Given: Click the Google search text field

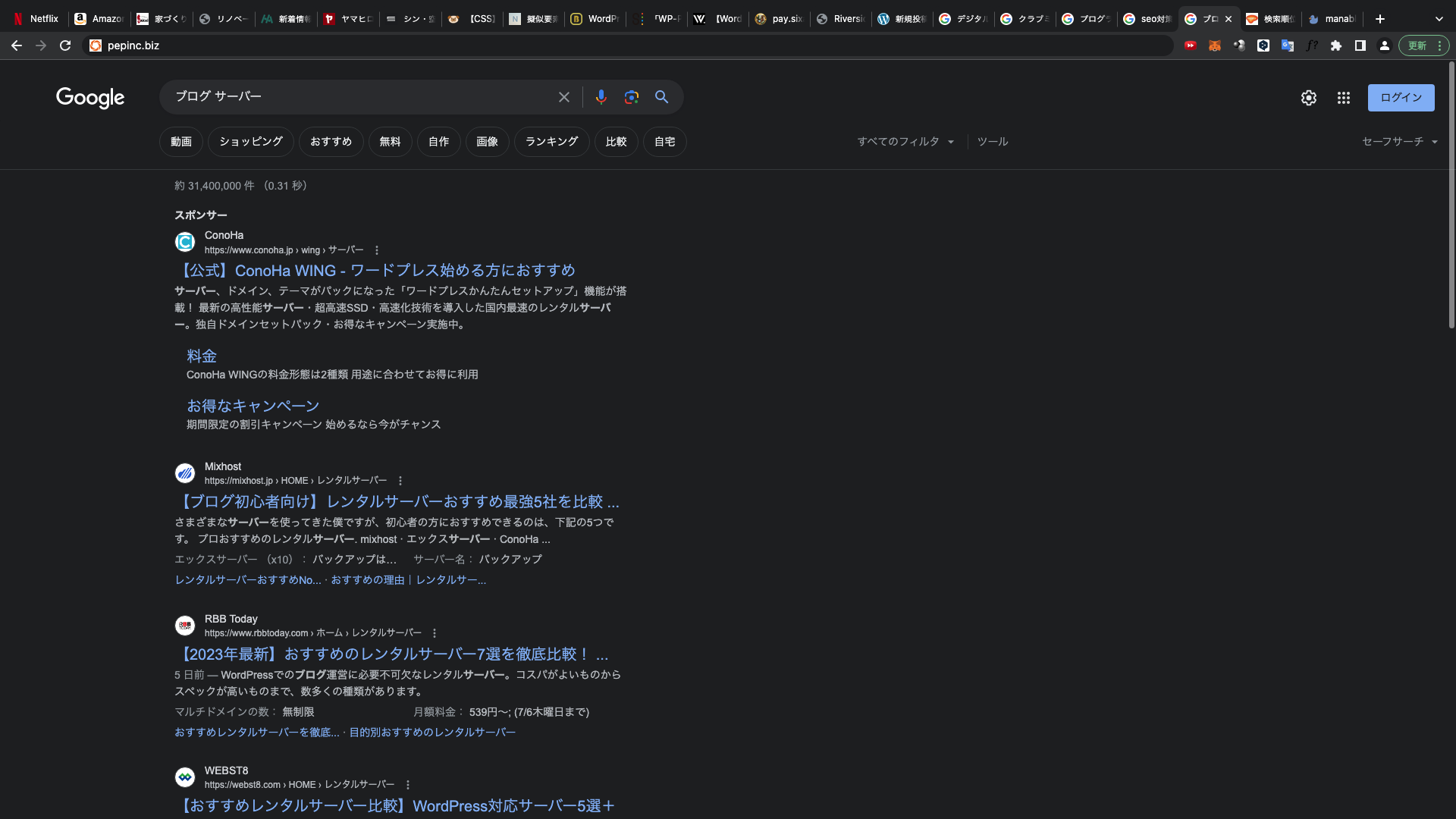Looking at the screenshot, I should tap(360, 97).
